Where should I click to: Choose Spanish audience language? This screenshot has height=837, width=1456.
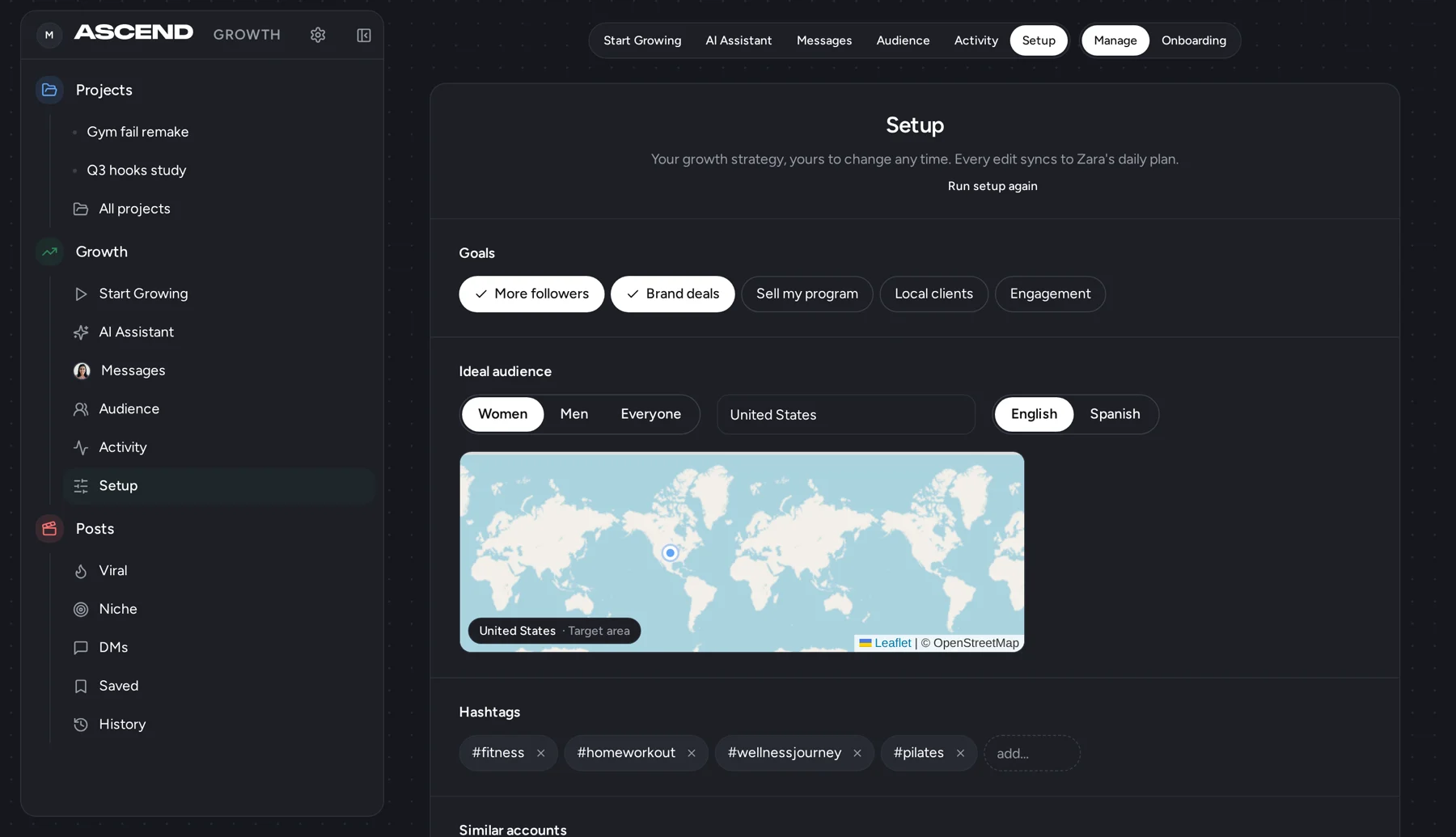1115,414
